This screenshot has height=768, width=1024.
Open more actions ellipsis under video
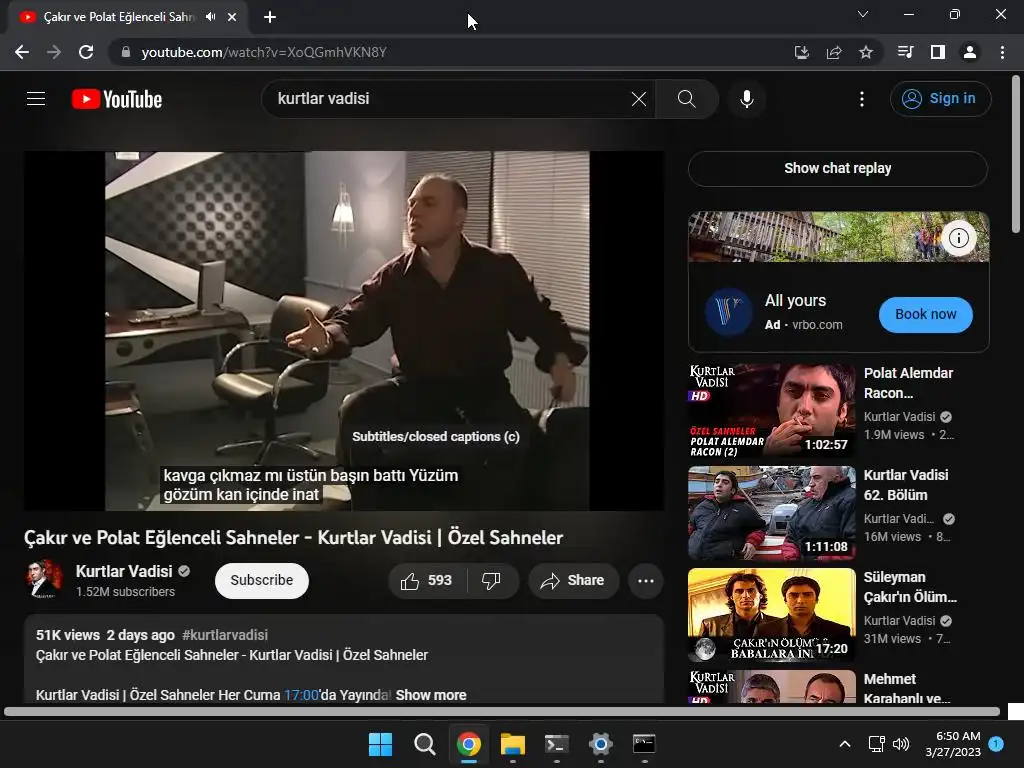(x=646, y=581)
